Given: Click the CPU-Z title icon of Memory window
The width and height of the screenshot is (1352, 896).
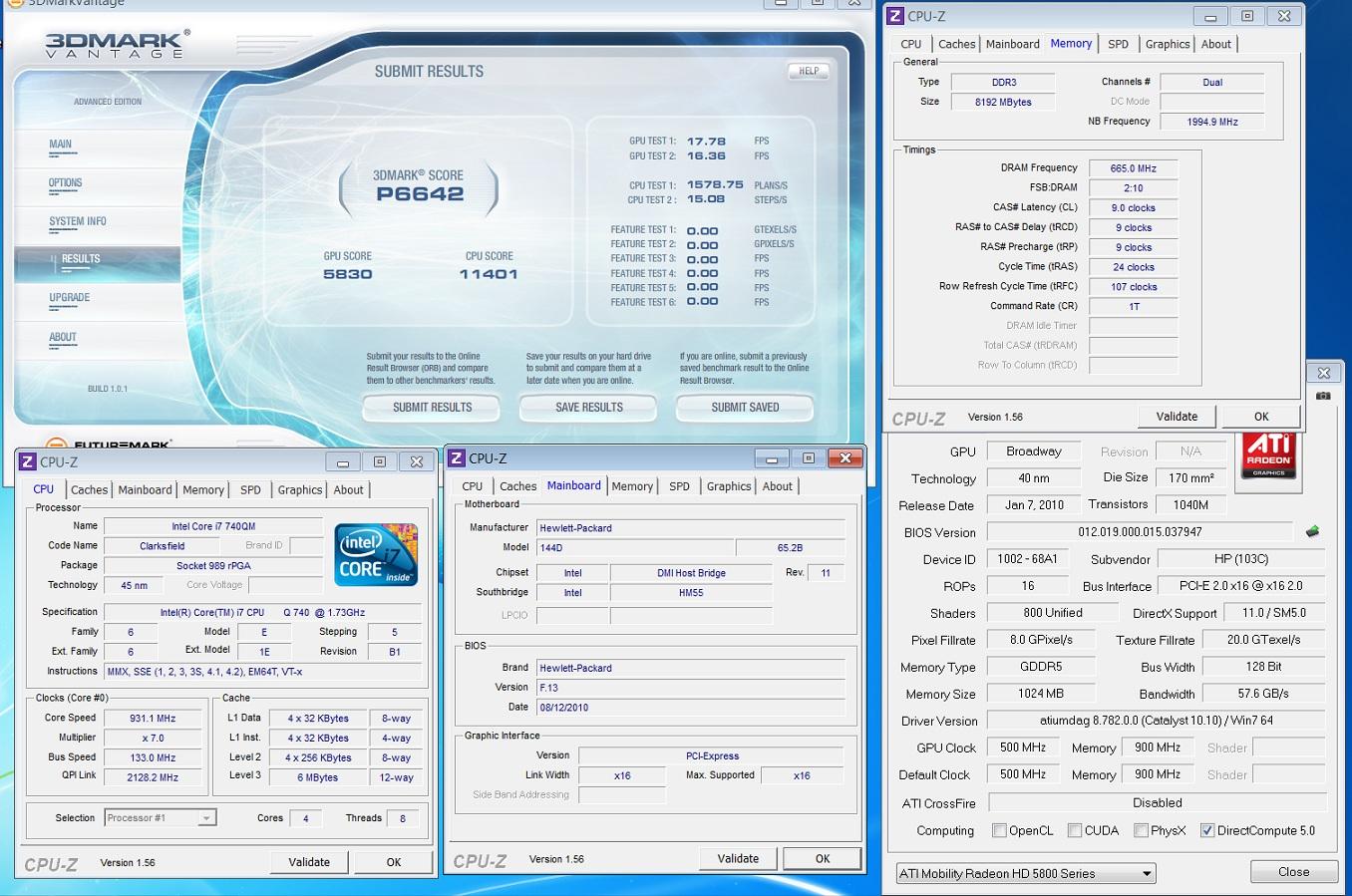Looking at the screenshot, I should pyautogui.click(x=895, y=16).
